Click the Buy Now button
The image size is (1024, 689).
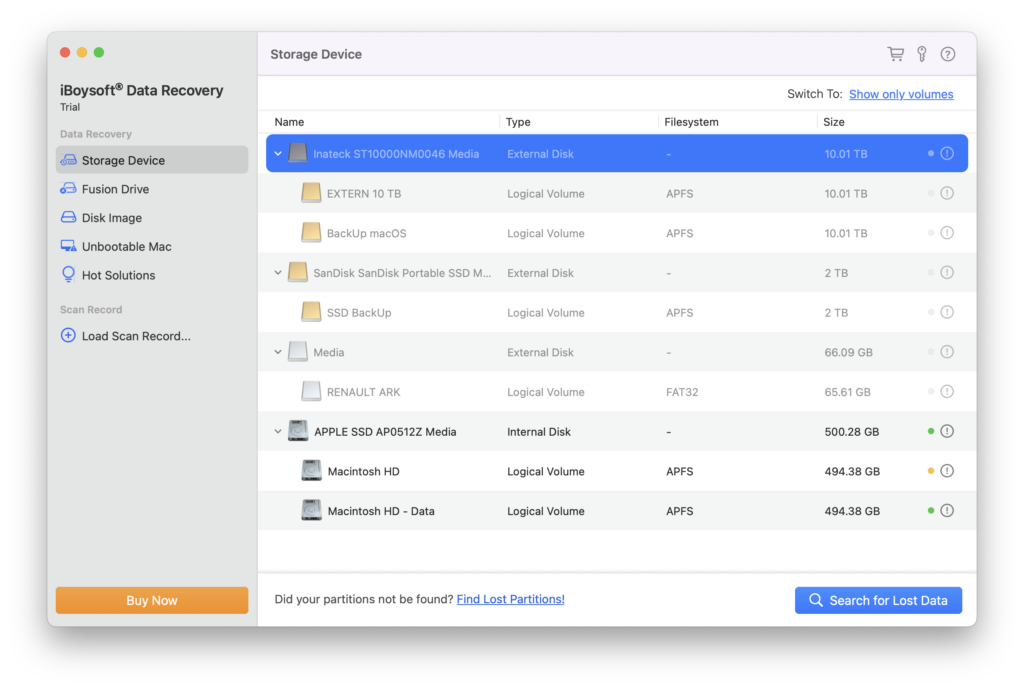point(152,600)
